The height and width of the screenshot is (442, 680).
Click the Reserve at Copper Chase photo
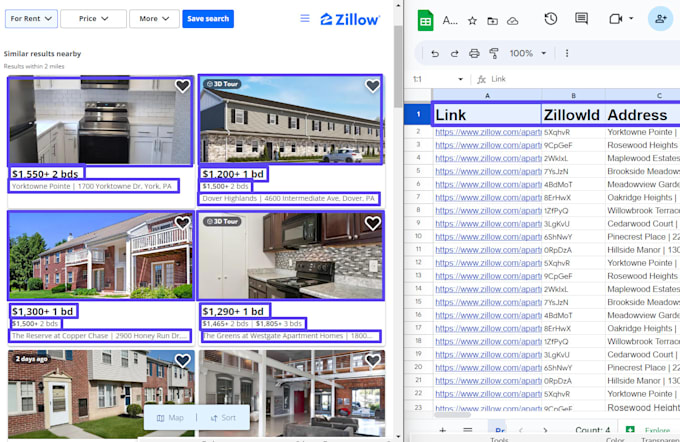[101, 256]
